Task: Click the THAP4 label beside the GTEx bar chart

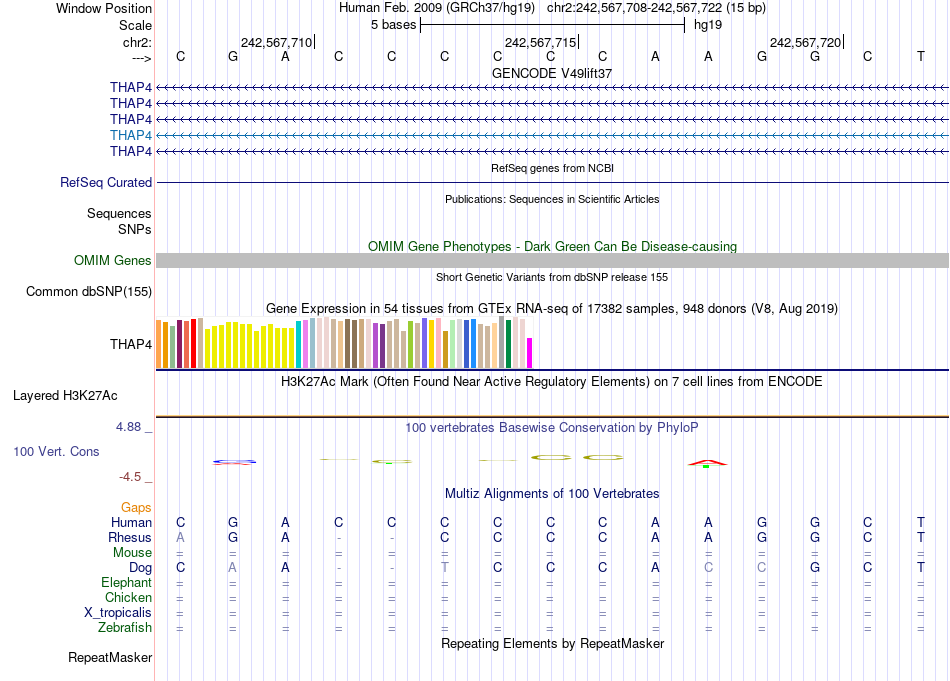Action: point(131,344)
